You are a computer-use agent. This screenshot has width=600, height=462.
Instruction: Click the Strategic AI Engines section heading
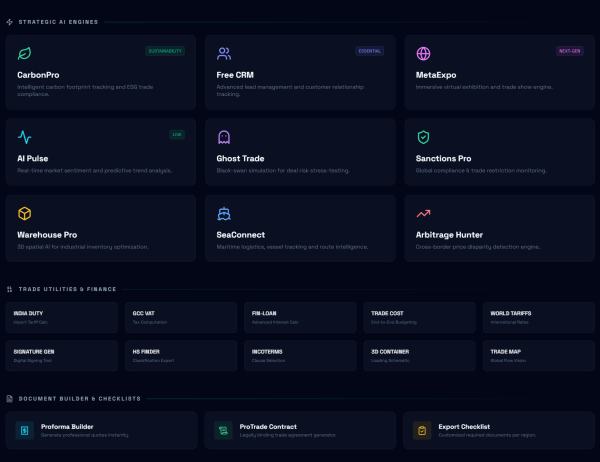point(58,22)
